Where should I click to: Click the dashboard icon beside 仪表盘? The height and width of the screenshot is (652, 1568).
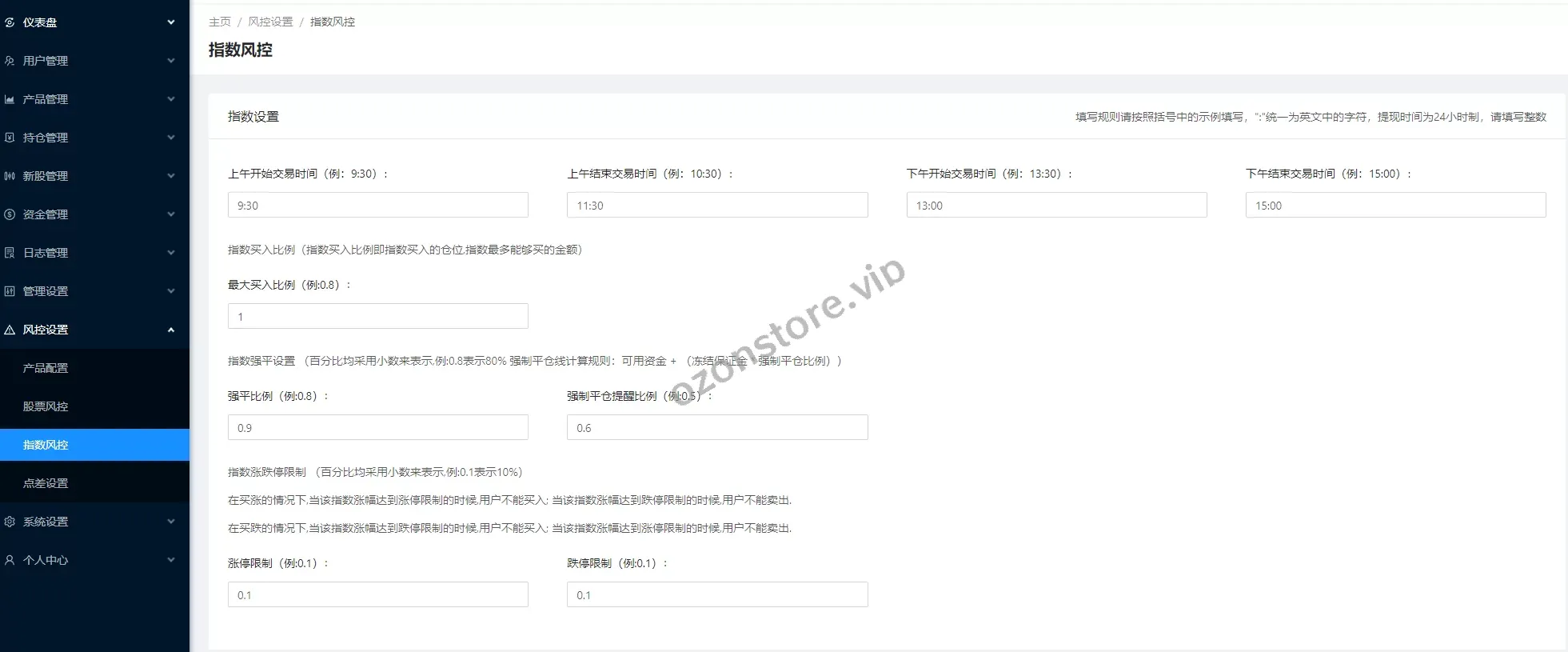[x=10, y=22]
